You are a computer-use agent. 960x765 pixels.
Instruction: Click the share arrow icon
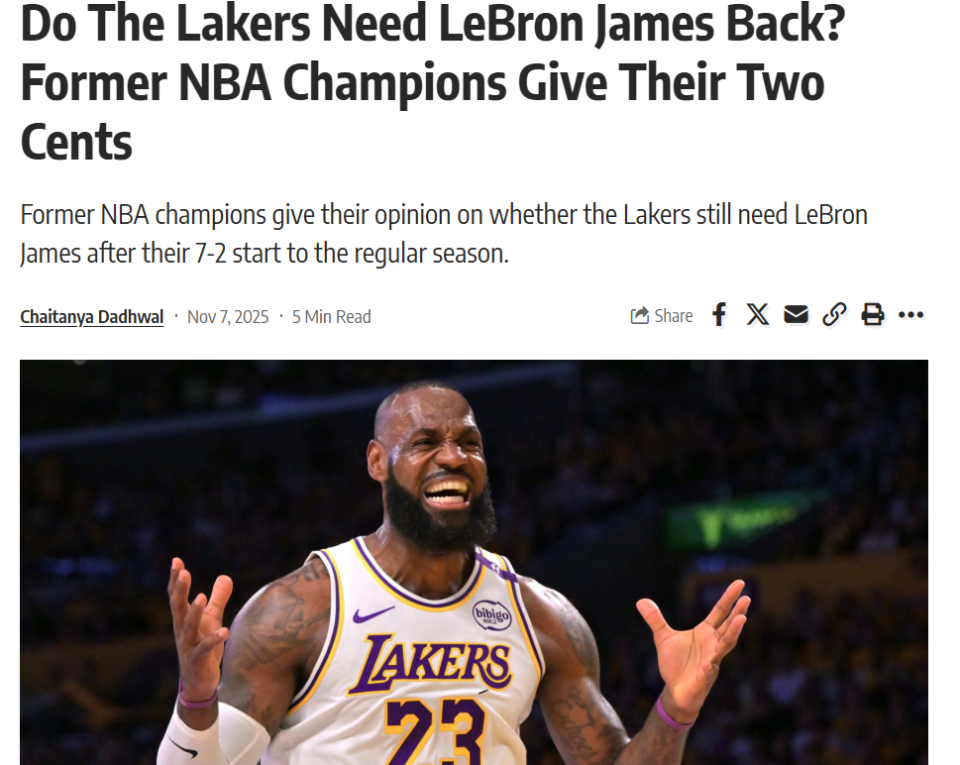click(640, 316)
